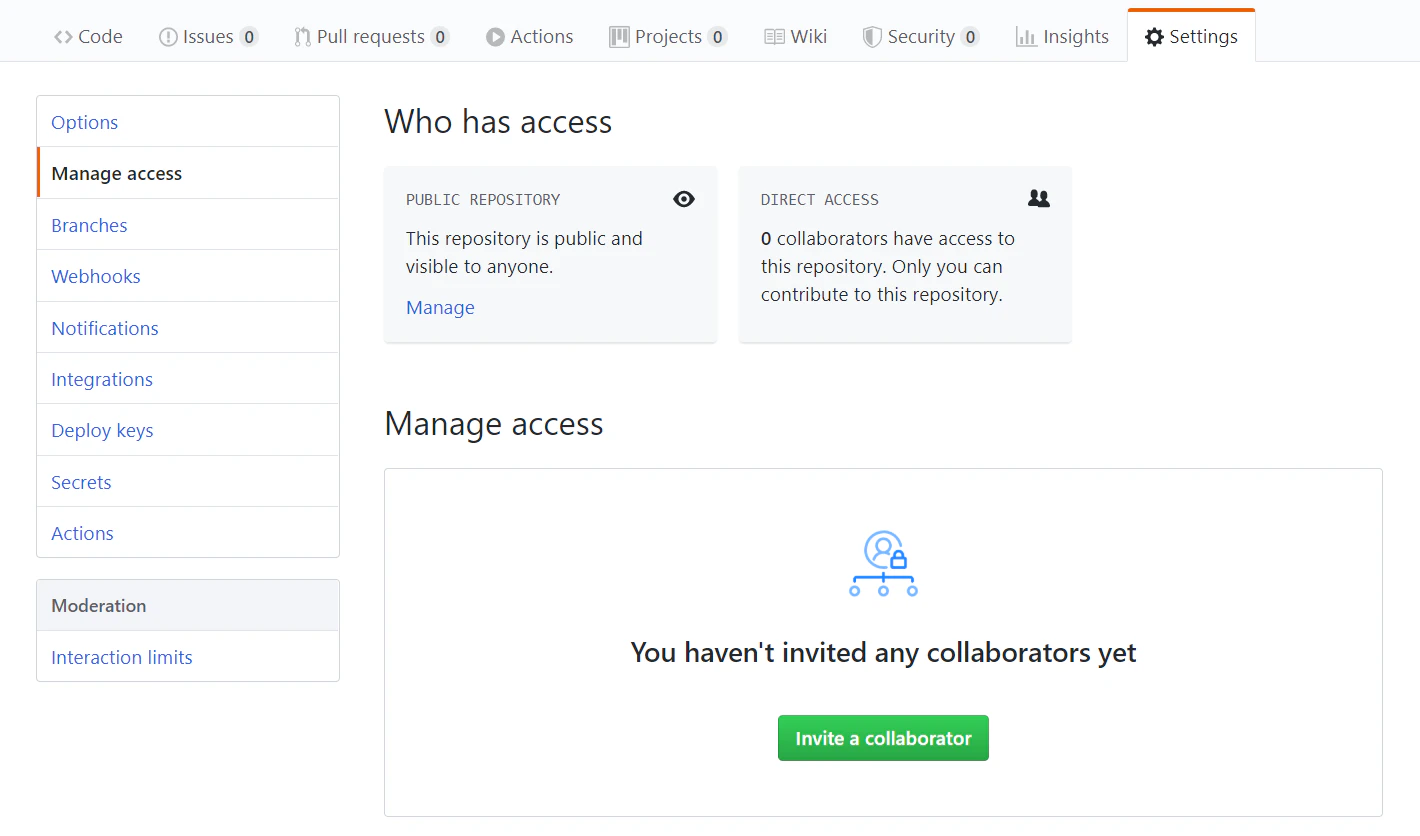Image resolution: width=1420 pixels, height=836 pixels.
Task: Click "You haven't invited any collaborators yet" text
Action: (883, 653)
